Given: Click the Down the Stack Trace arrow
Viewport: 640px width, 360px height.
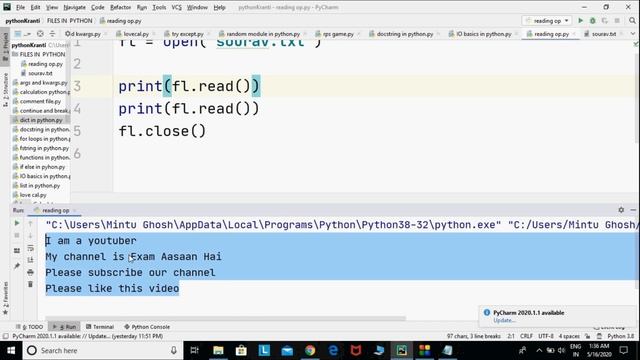Looking at the screenshot, I should [x=30, y=236].
